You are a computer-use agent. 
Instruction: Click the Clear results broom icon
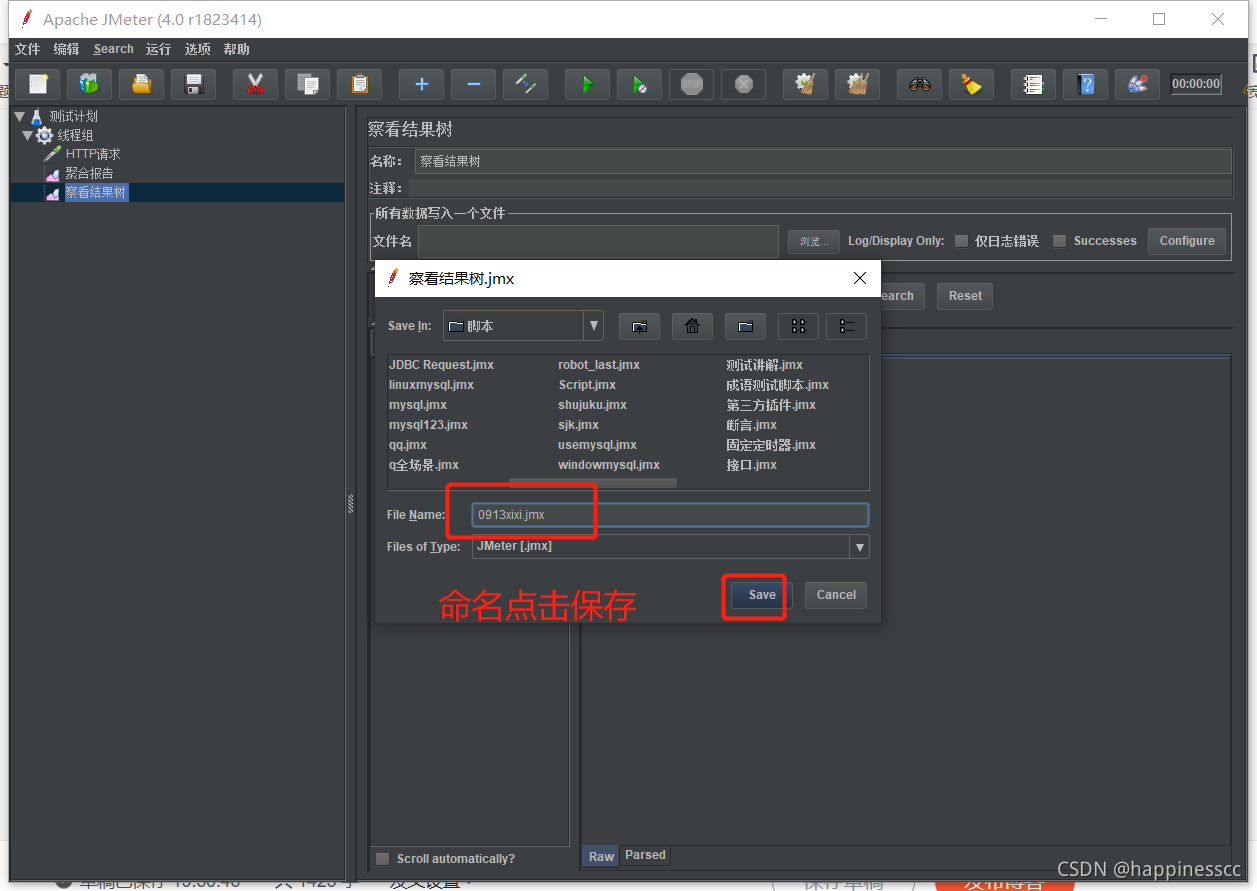[805, 84]
